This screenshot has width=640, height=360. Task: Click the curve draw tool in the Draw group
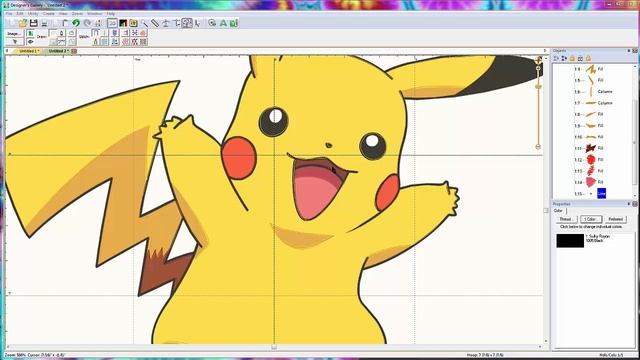[61, 41]
